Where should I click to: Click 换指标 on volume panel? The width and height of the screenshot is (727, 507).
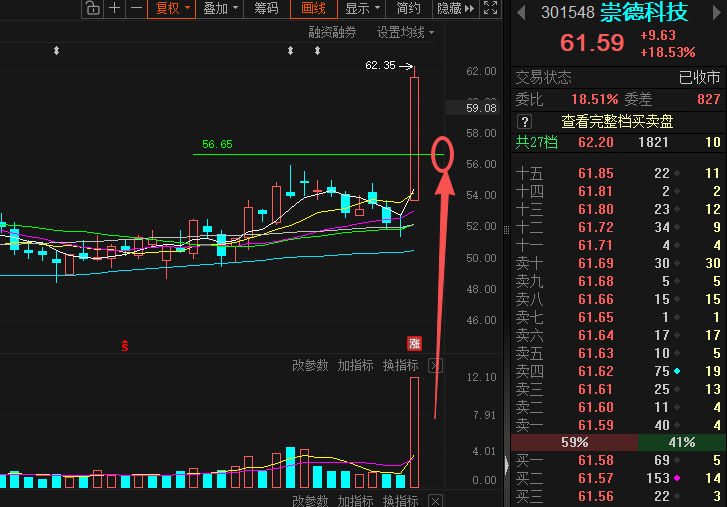(401, 366)
